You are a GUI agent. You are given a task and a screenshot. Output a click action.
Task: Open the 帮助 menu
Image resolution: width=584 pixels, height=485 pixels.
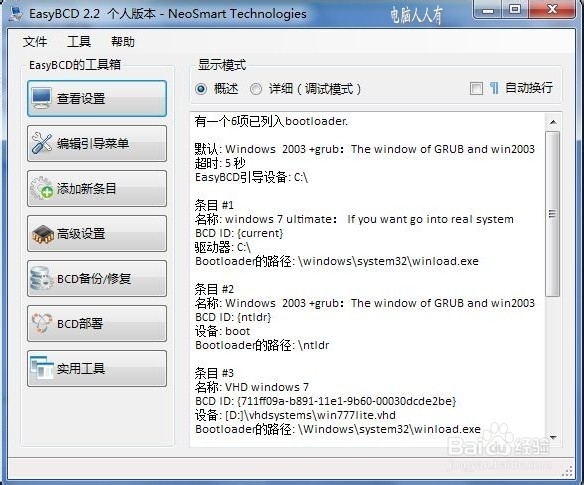coord(123,41)
